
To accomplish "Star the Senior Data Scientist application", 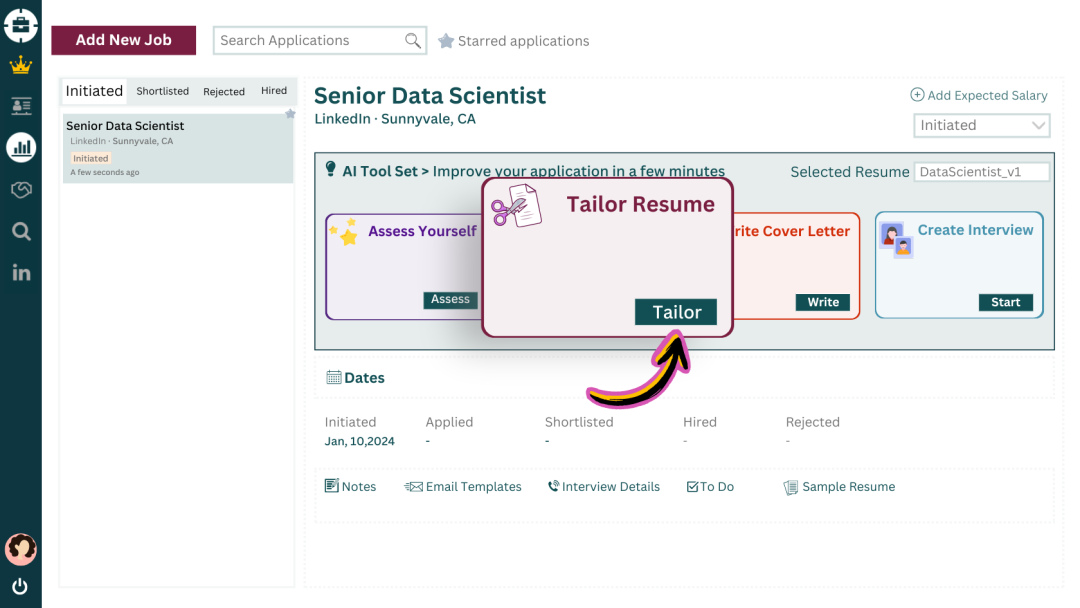I will [290, 114].
